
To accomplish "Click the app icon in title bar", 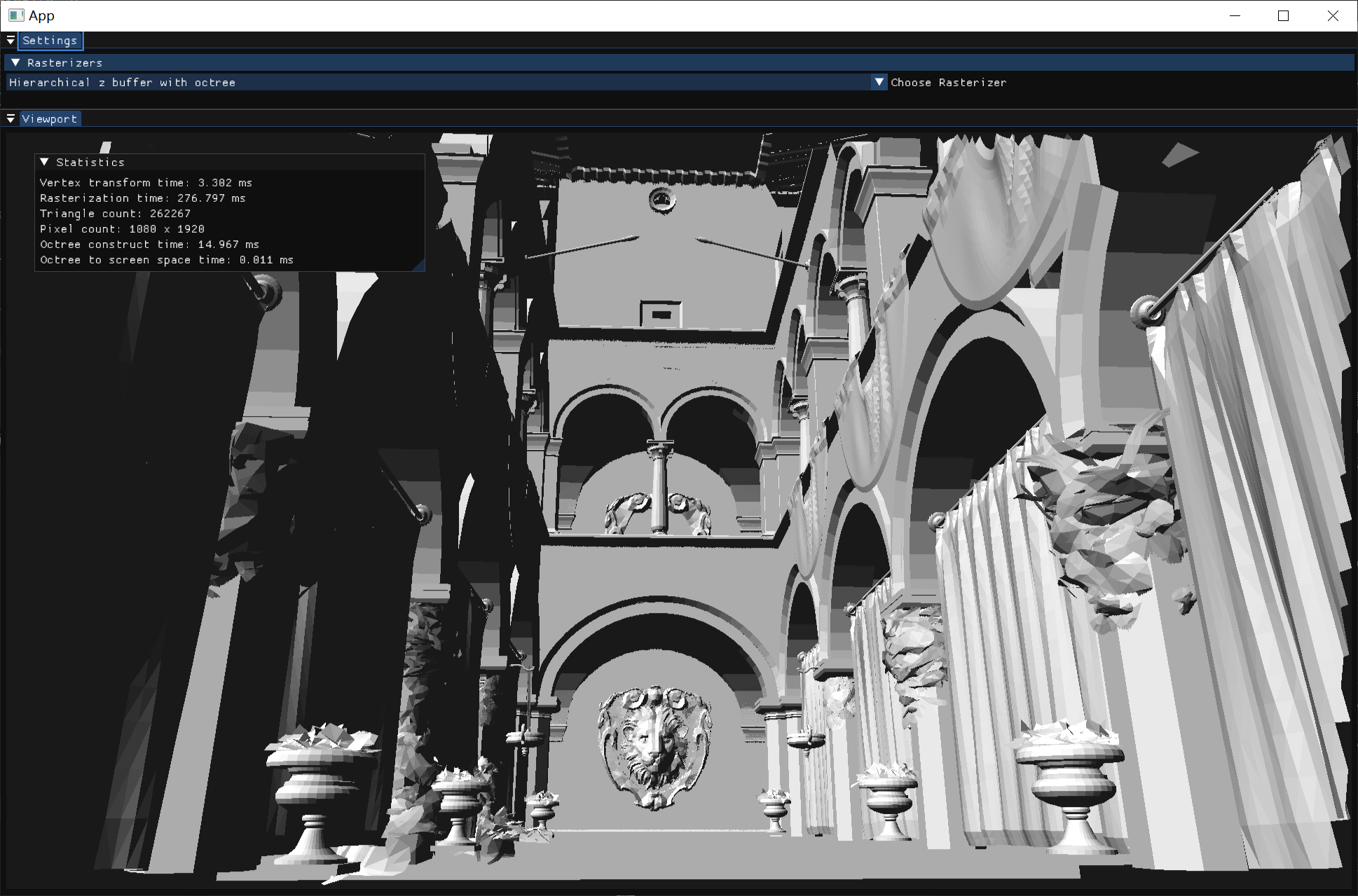I will tap(16, 15).
